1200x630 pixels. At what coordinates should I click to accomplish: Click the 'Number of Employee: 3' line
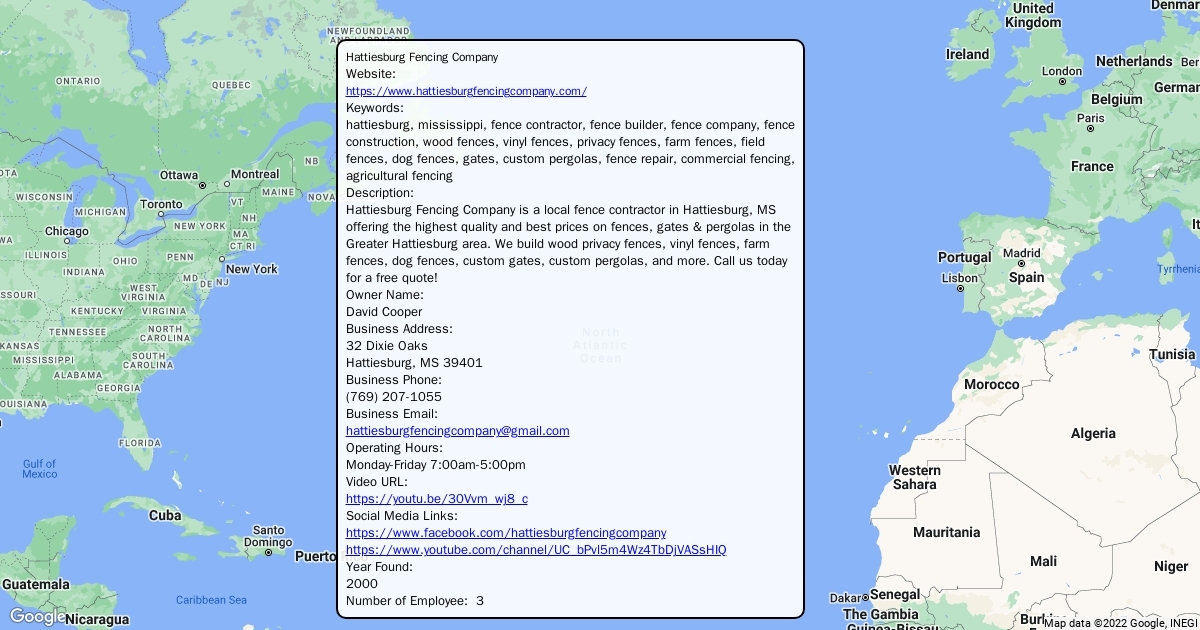click(x=415, y=601)
